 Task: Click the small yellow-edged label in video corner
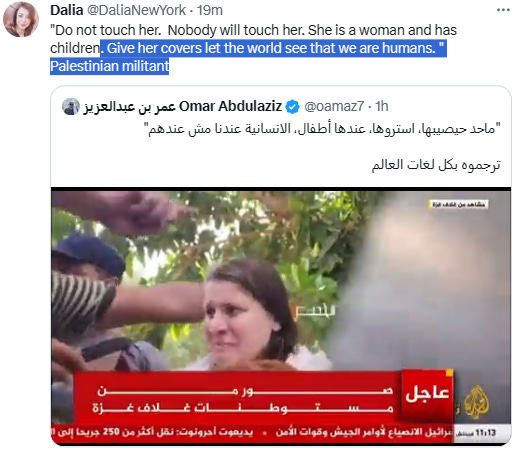coord(458,204)
